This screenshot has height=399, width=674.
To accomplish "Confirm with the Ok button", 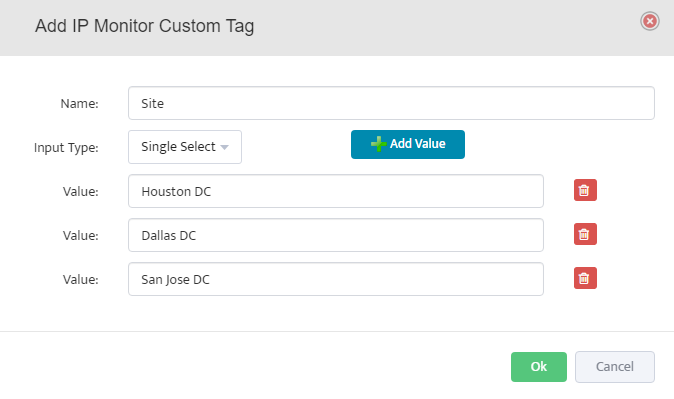I will (539, 367).
